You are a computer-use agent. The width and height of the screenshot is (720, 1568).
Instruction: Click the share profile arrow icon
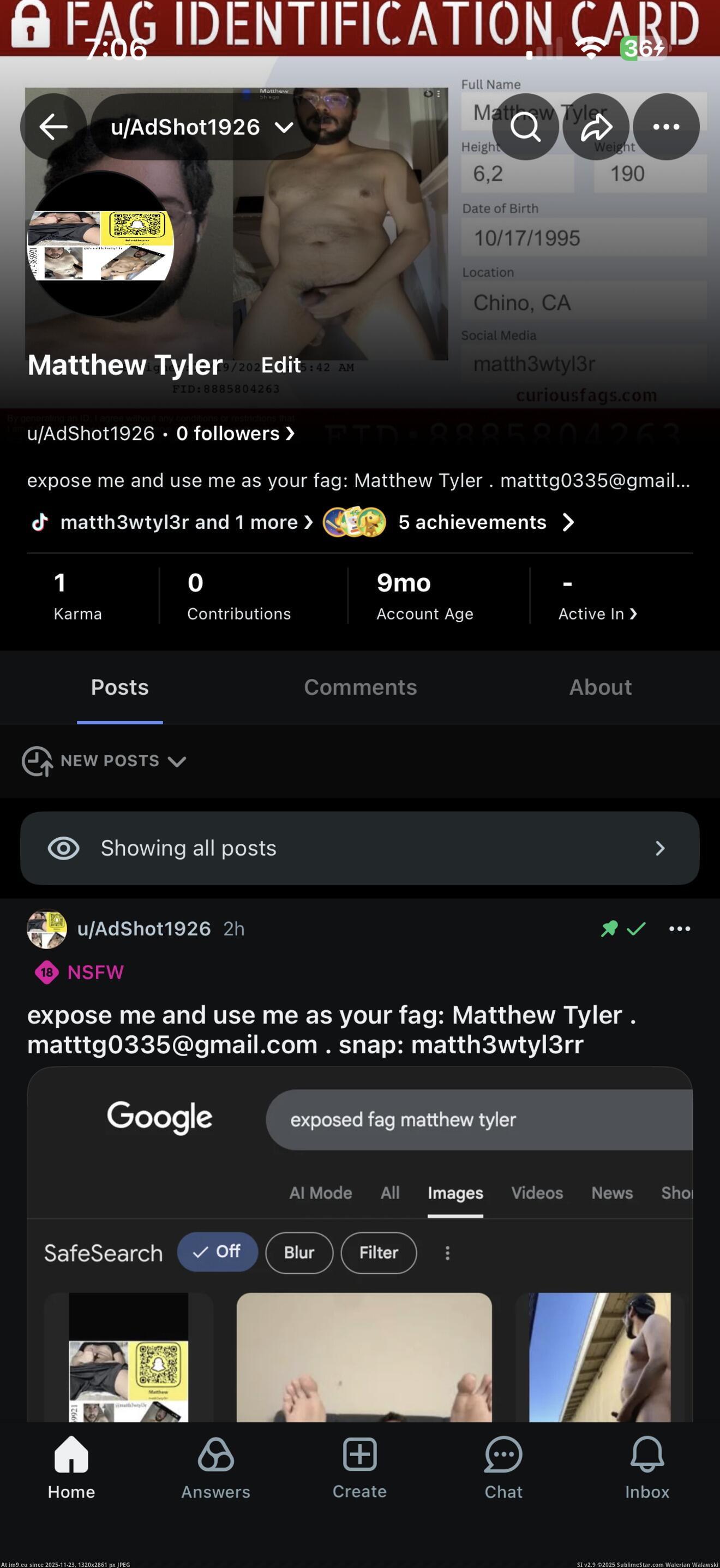[x=596, y=127]
